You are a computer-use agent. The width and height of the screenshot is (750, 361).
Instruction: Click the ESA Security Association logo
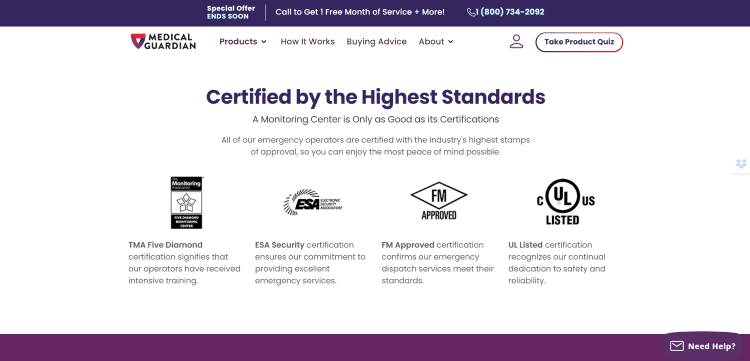pyautogui.click(x=312, y=202)
